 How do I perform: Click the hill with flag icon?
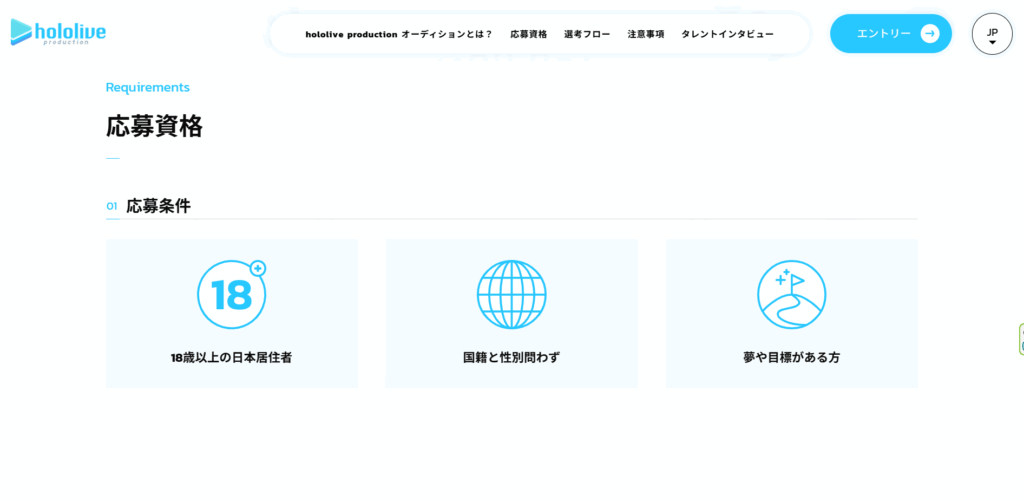pos(792,295)
